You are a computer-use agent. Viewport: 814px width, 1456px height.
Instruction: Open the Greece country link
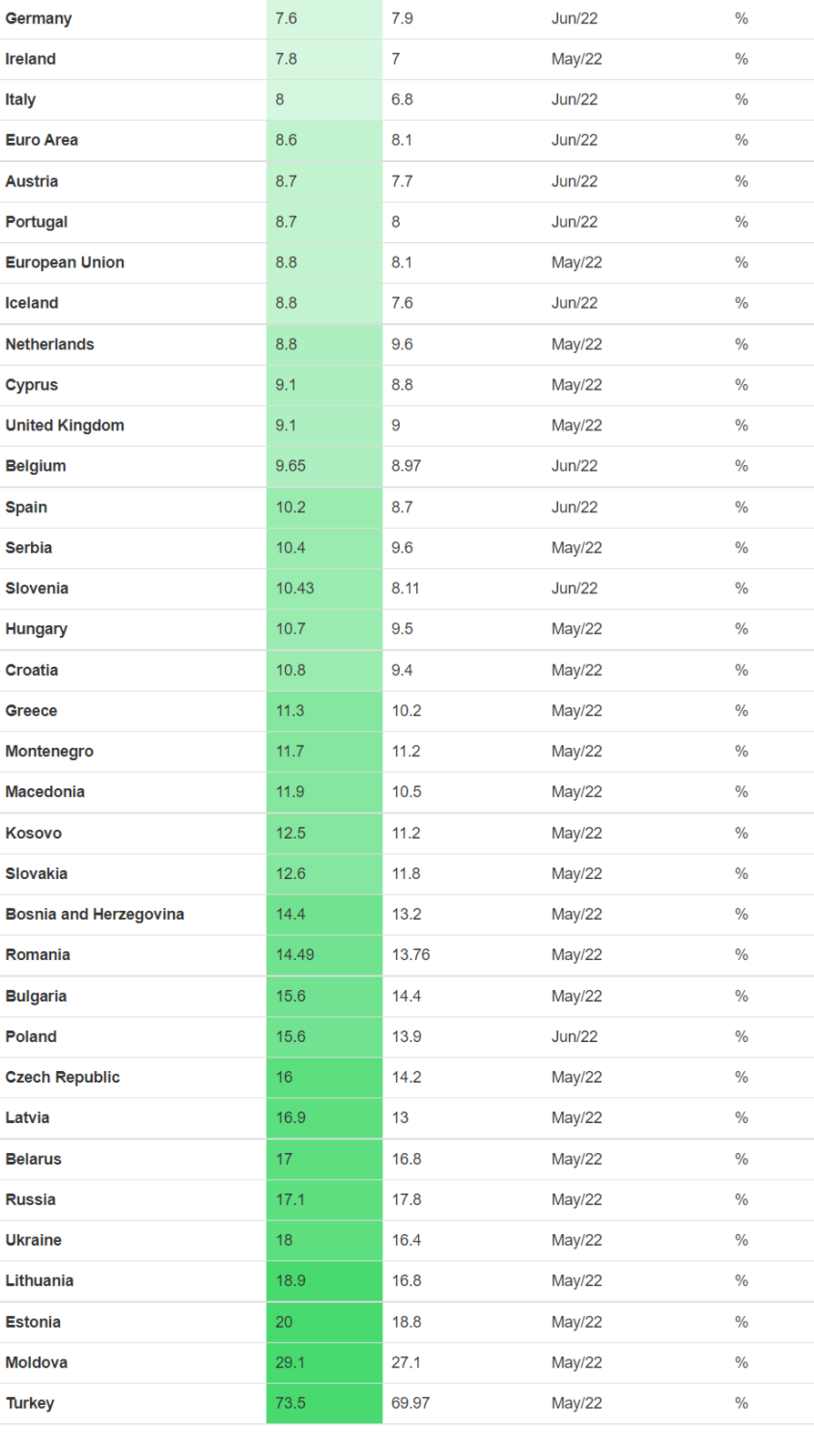(31, 711)
